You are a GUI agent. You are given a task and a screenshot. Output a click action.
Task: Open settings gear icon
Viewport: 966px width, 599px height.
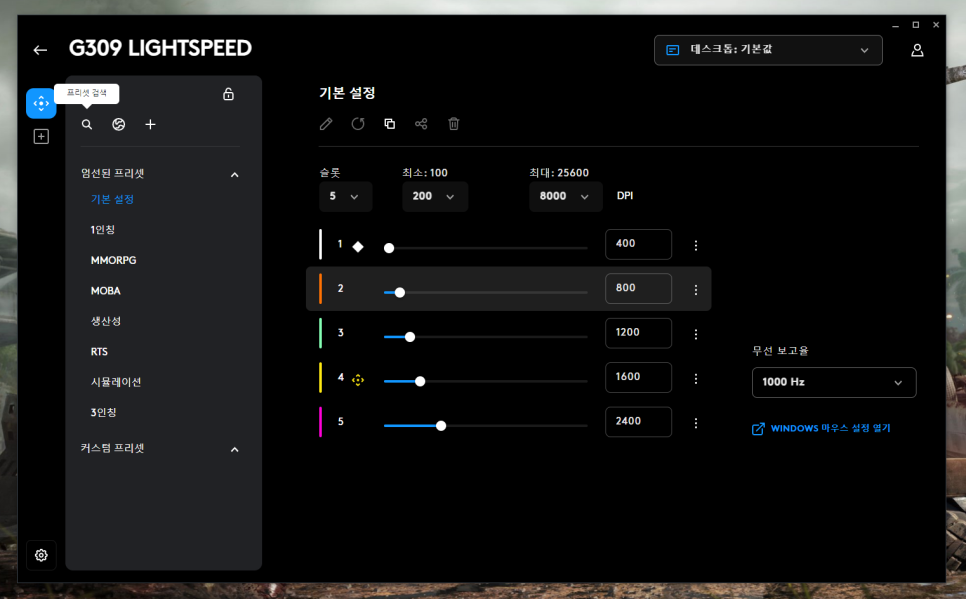pos(41,555)
